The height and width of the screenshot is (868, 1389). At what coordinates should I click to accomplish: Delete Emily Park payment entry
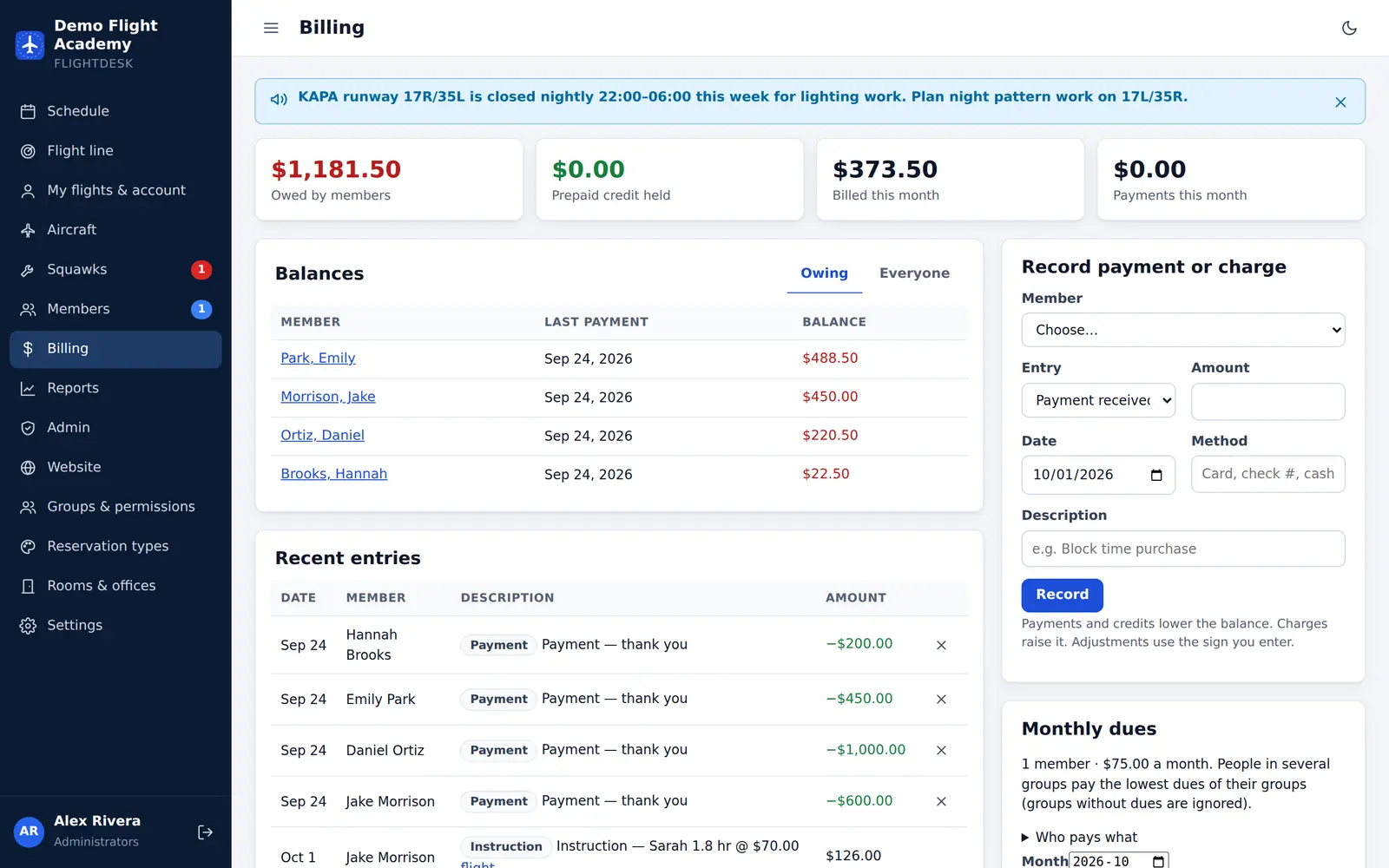(941, 699)
